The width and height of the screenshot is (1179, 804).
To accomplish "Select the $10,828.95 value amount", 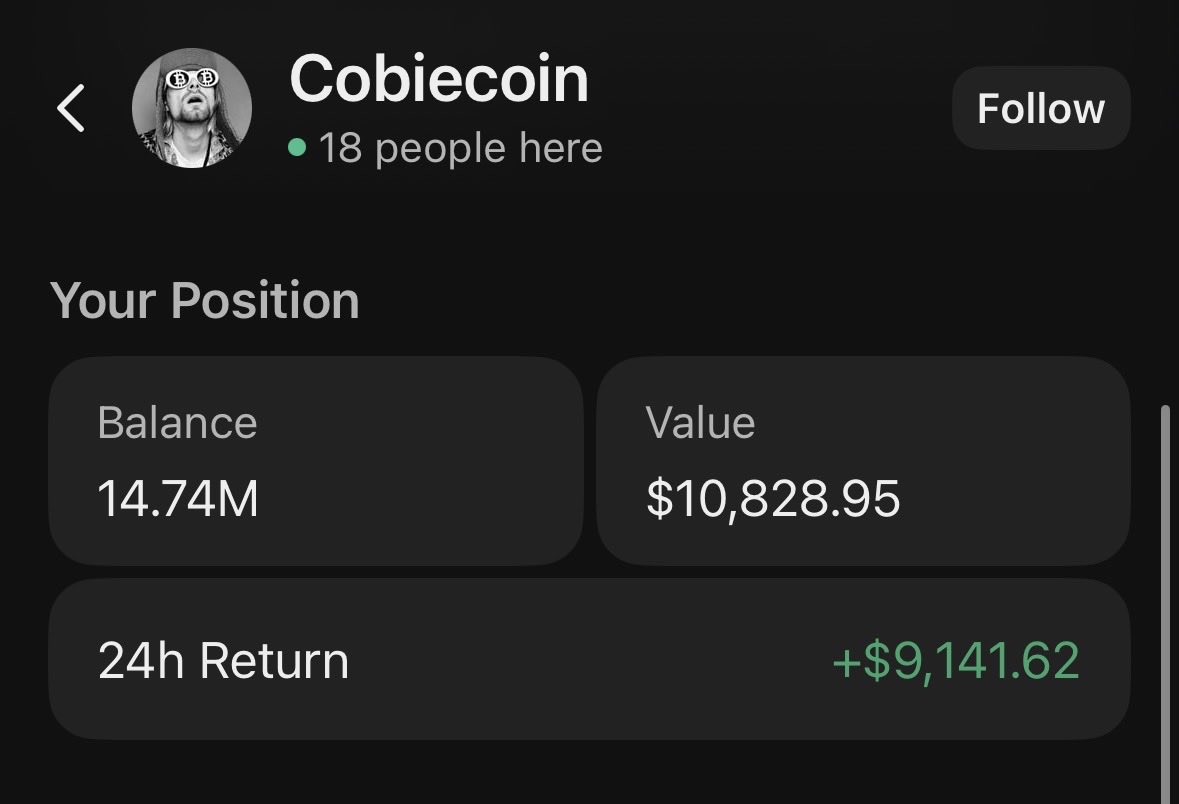I will coord(773,498).
